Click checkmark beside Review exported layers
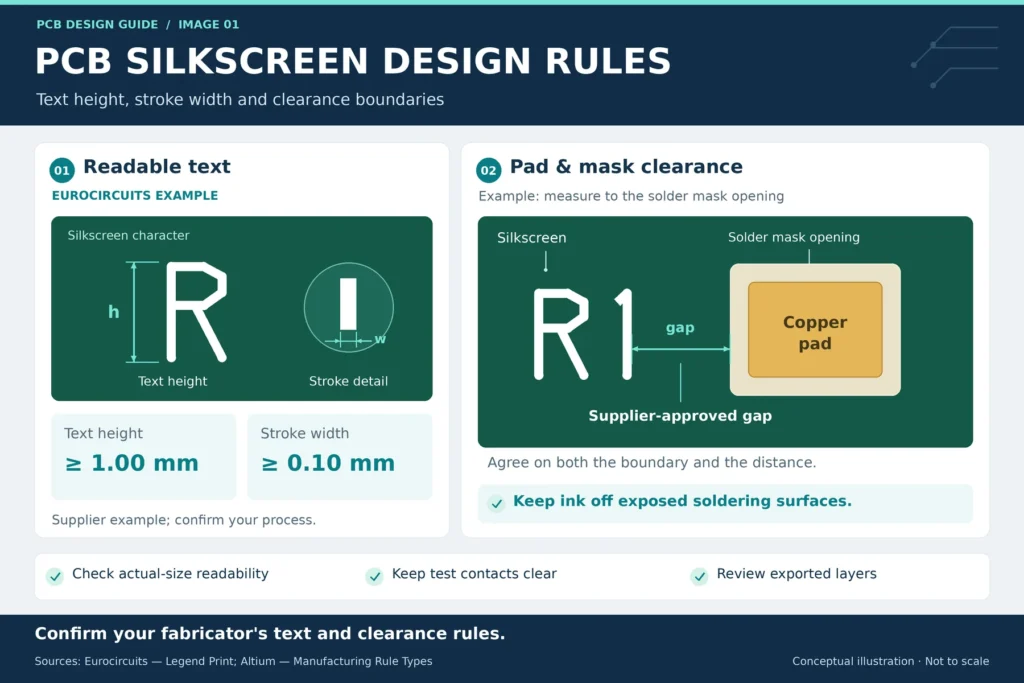1024x683 pixels. click(x=699, y=576)
